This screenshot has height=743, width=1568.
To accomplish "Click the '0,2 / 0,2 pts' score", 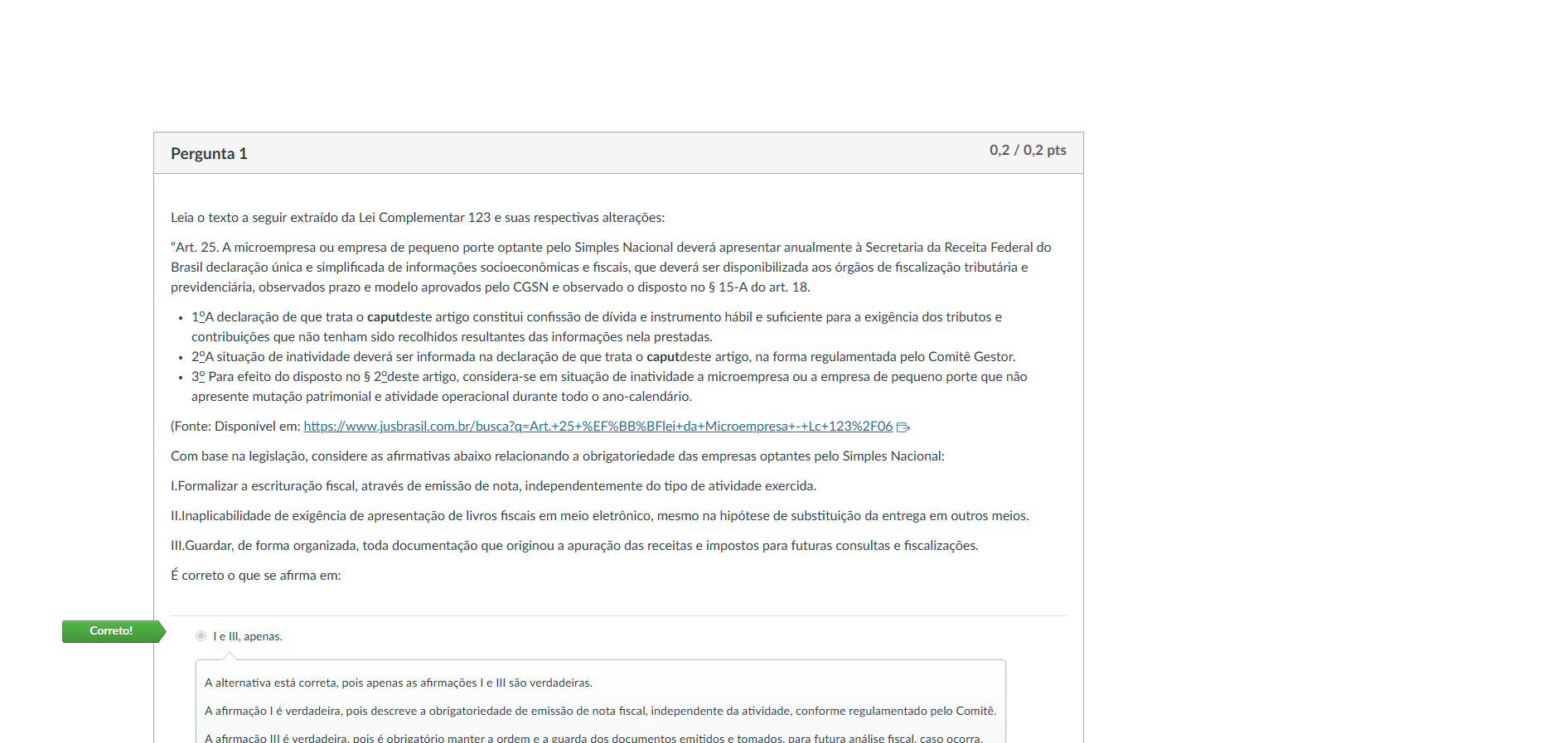I will [x=1027, y=151].
